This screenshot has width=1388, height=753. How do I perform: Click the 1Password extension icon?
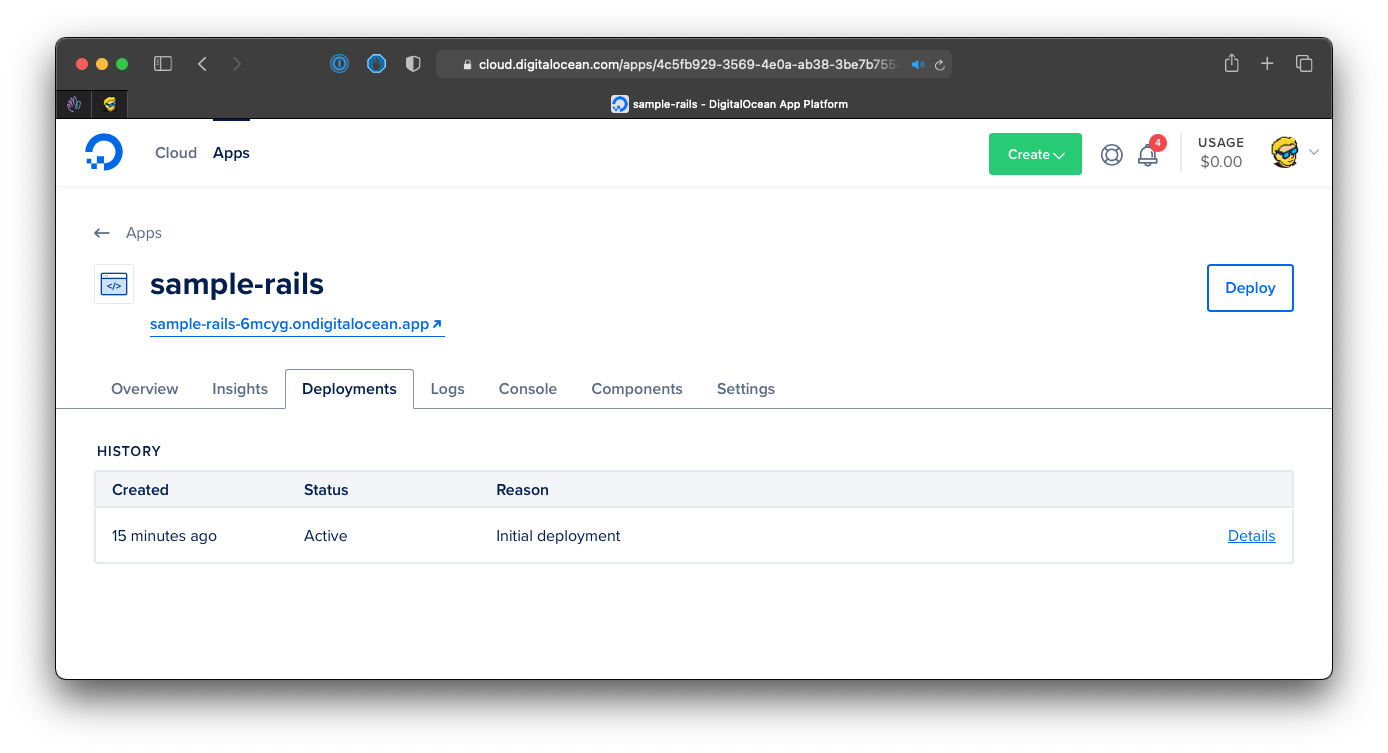(x=340, y=64)
